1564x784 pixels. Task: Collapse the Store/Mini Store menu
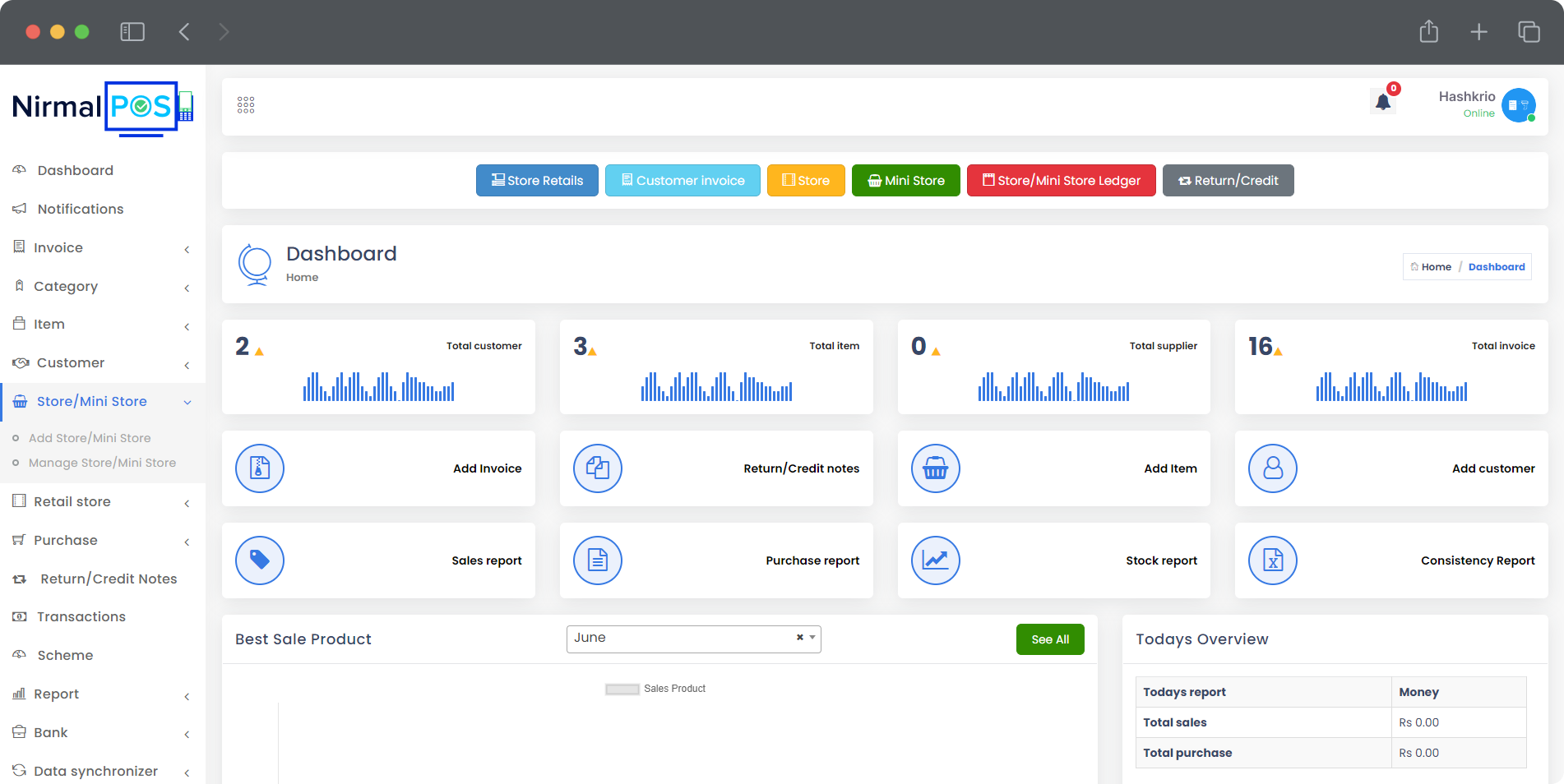click(x=103, y=401)
